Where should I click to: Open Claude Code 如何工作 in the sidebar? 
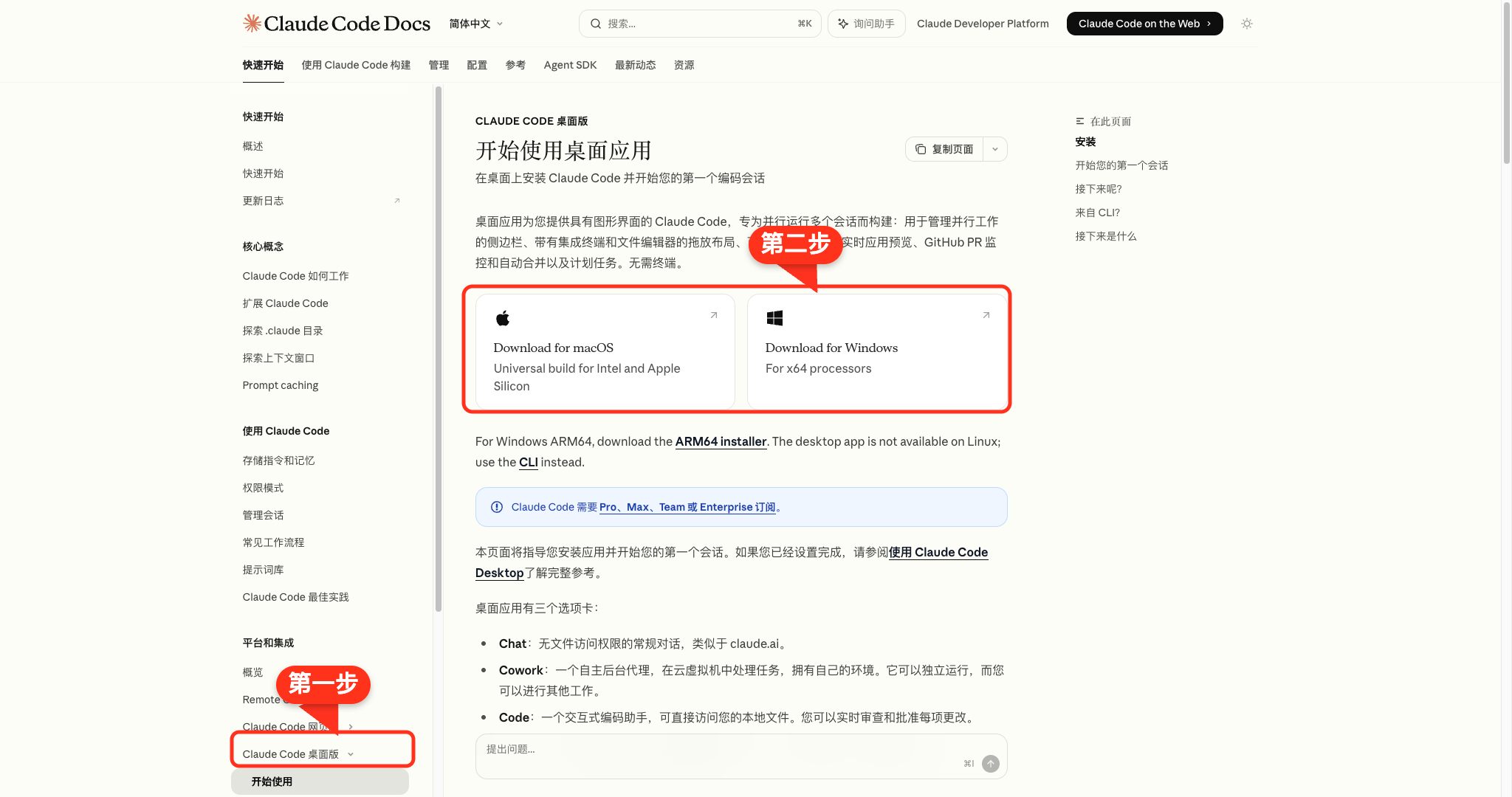point(295,276)
